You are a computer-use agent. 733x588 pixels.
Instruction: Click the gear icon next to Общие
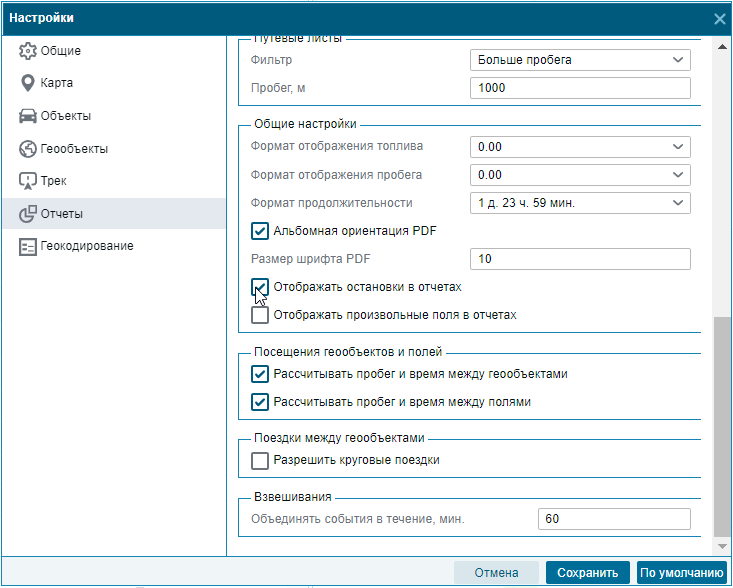pos(28,51)
